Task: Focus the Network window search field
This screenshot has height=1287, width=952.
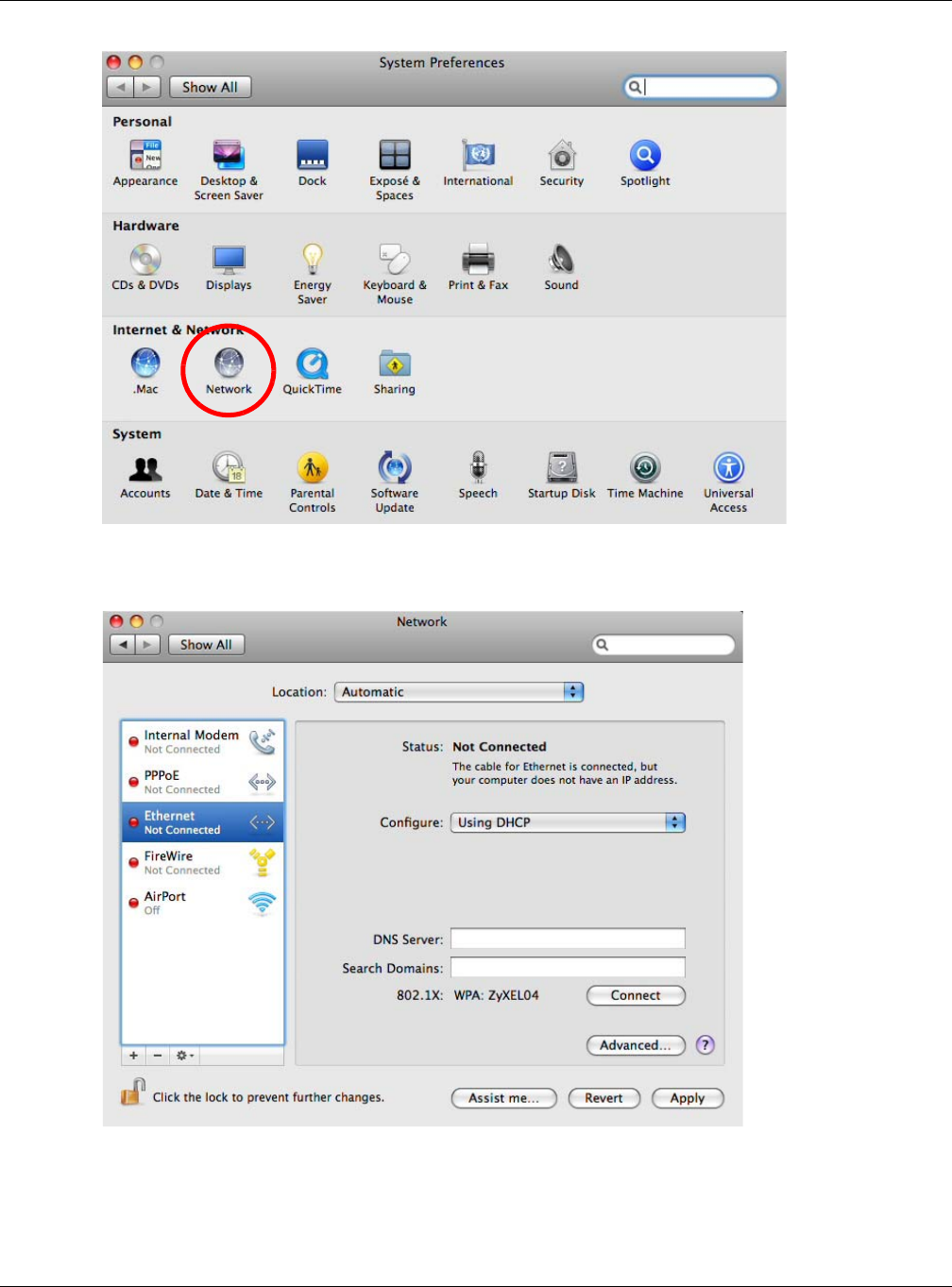Action: coord(663,644)
